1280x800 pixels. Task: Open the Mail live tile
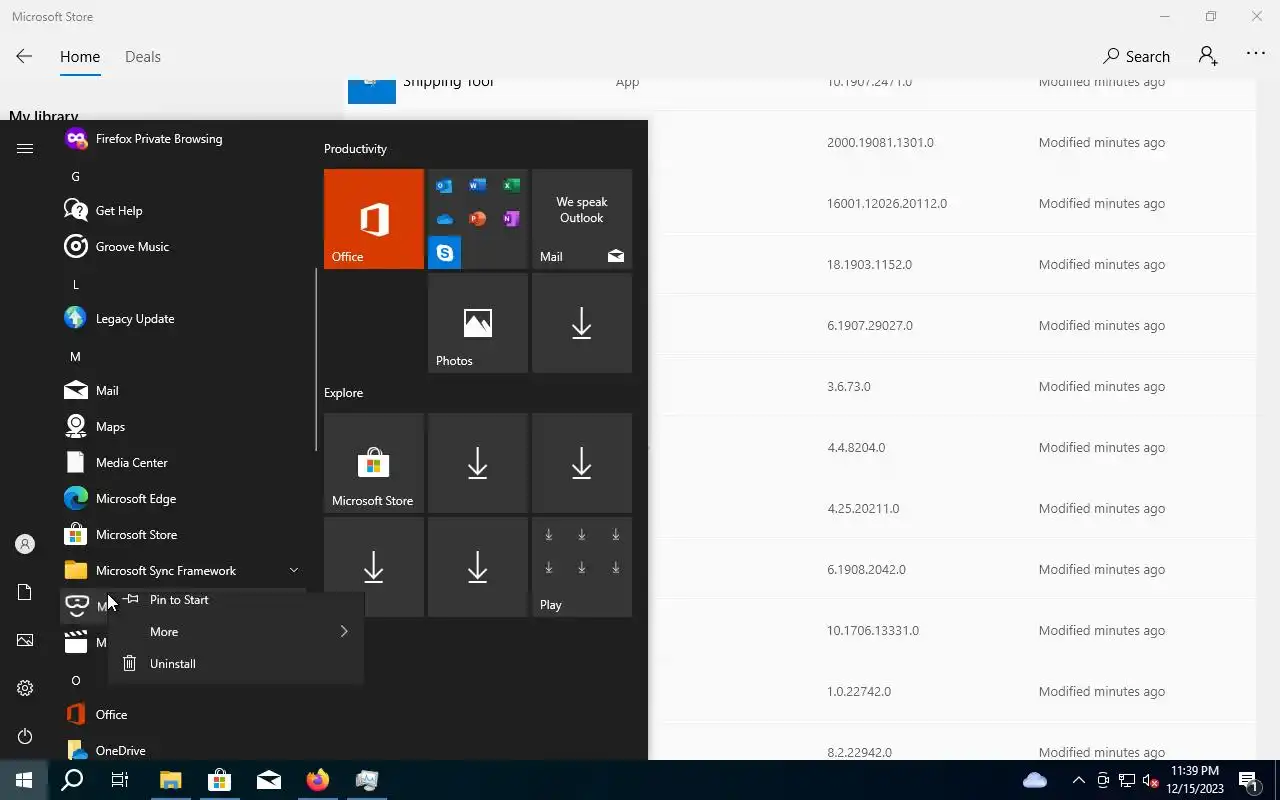click(582, 219)
